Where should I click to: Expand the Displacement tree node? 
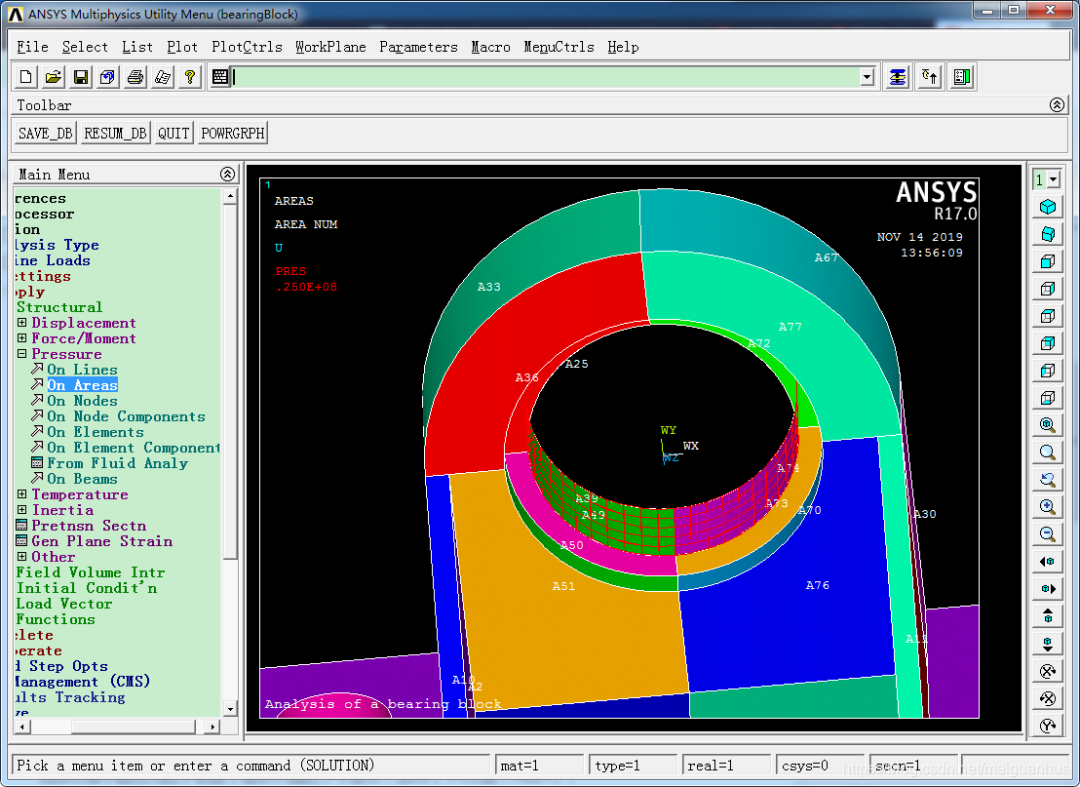coord(22,322)
